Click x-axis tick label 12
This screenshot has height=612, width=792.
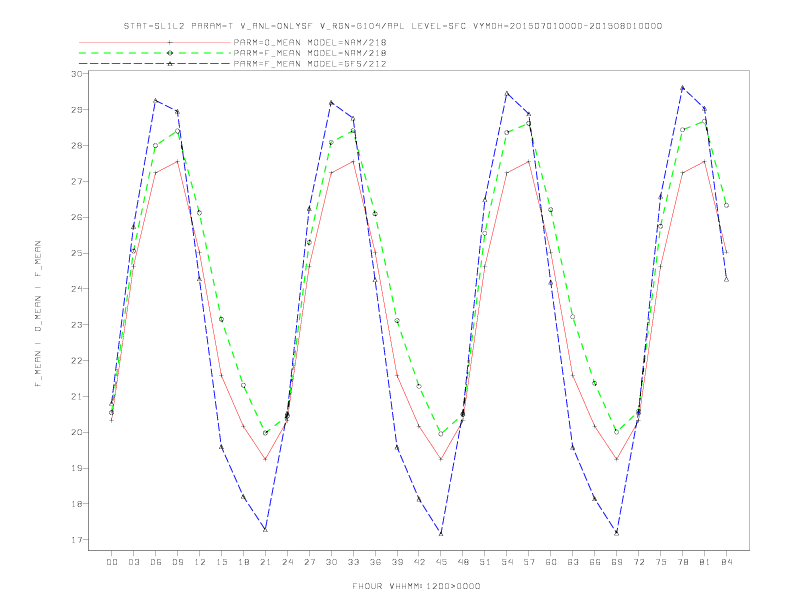point(200,562)
